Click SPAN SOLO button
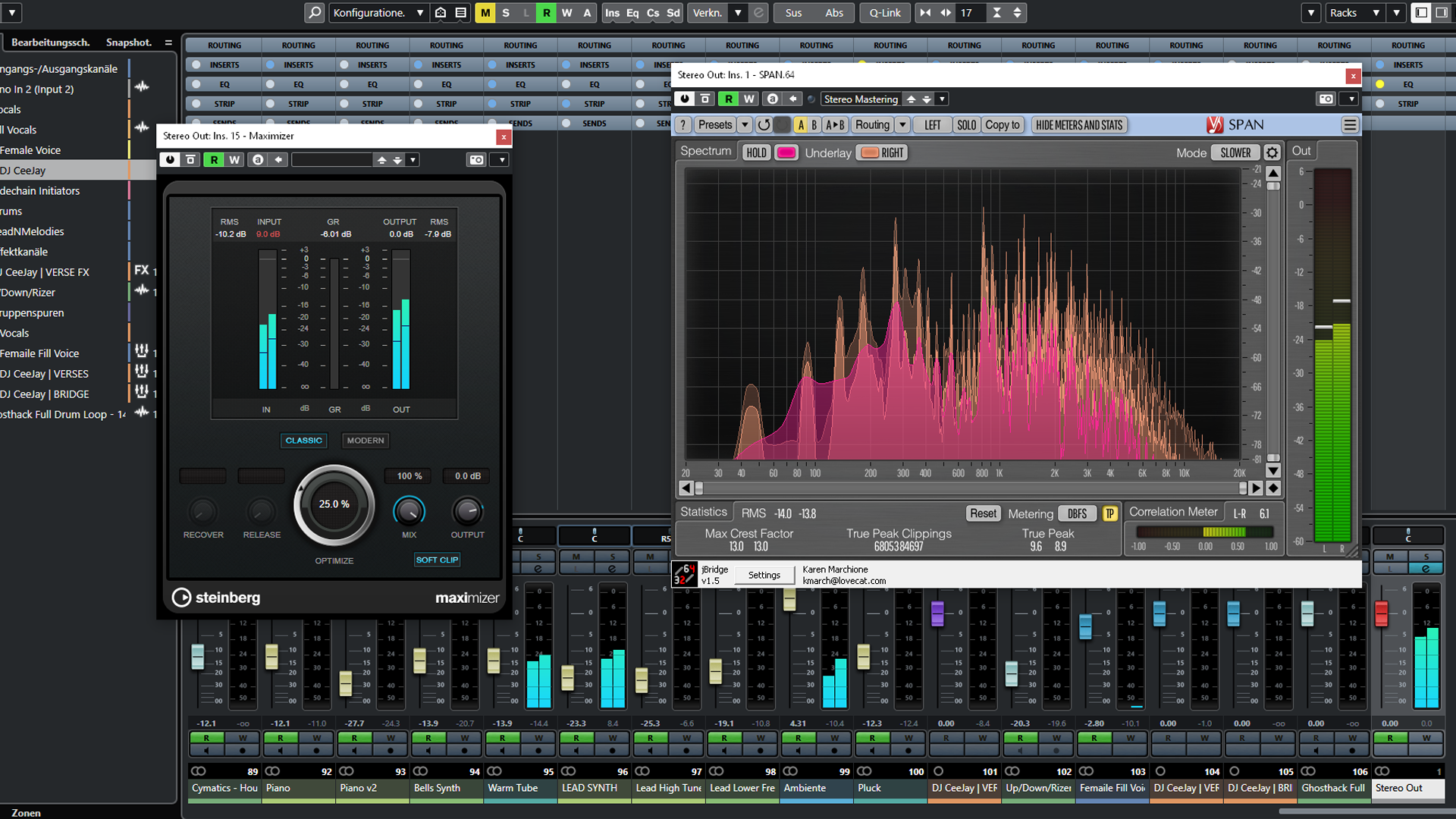Image resolution: width=1456 pixels, height=819 pixels. (966, 125)
